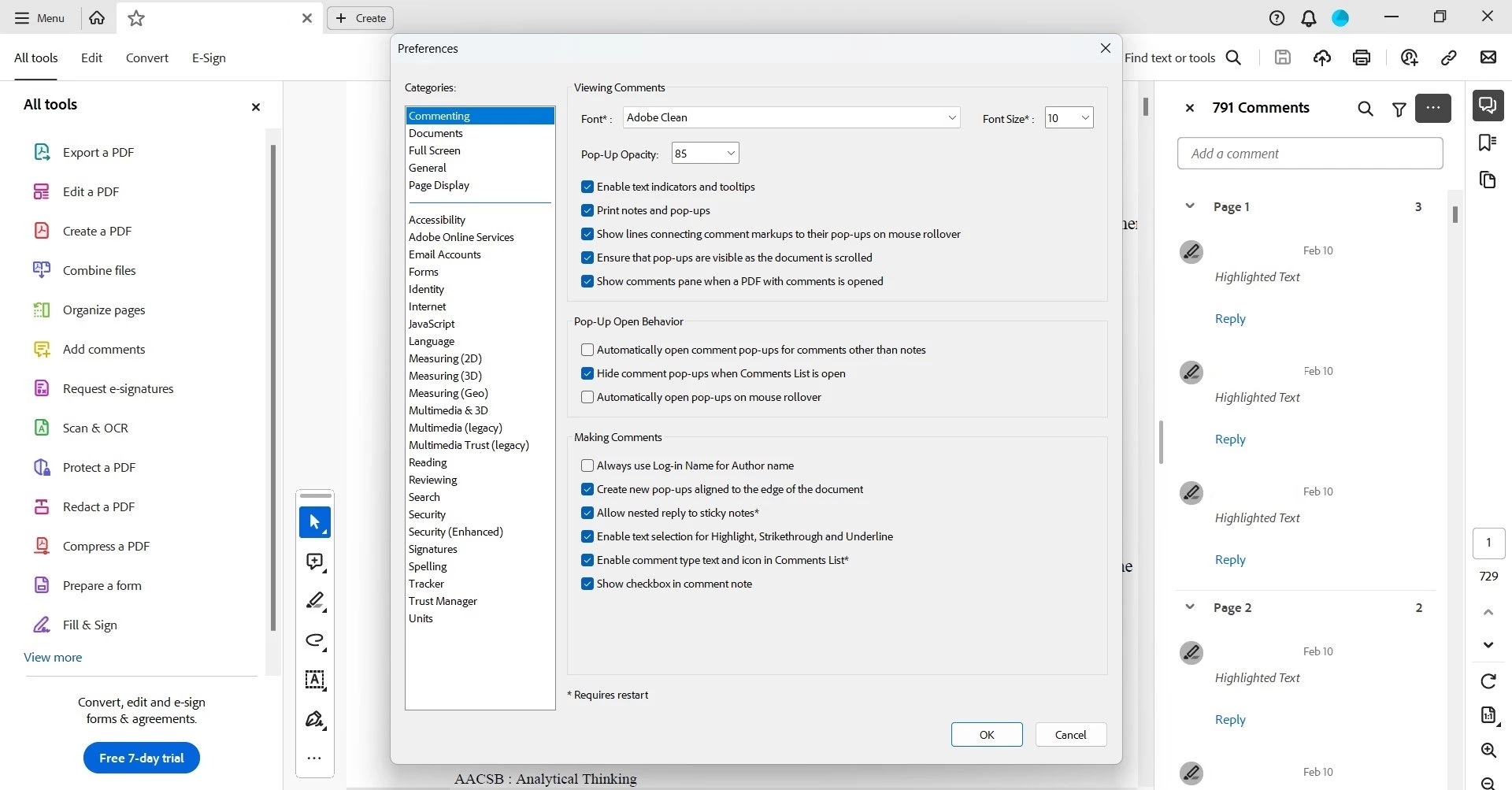Click the rotate view icon
This screenshot has height=790, width=1512.
[x=1488, y=681]
